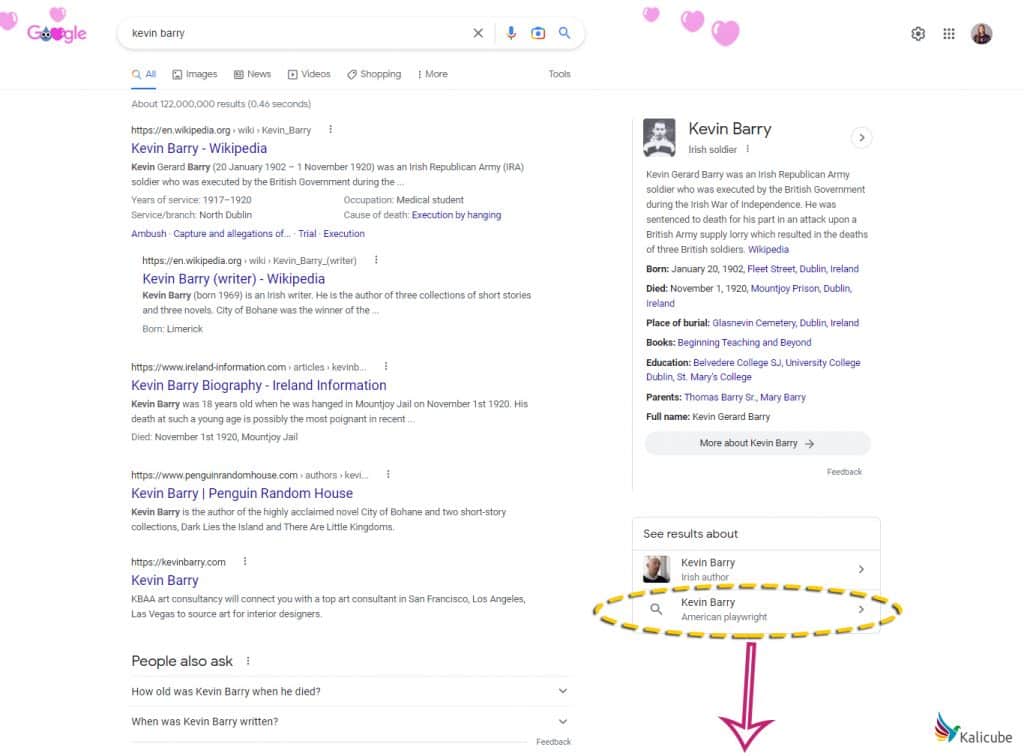The height and width of the screenshot is (756, 1024).
Task: Expand 'How old was Kevin Barry when he died?'
Action: tap(561, 690)
